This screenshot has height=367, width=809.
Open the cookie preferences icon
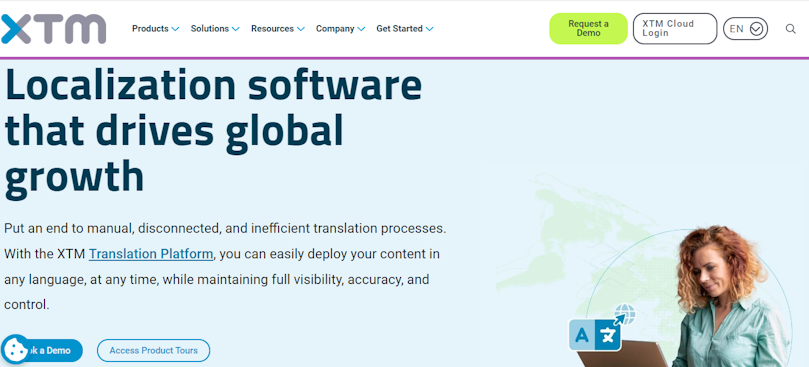15,349
